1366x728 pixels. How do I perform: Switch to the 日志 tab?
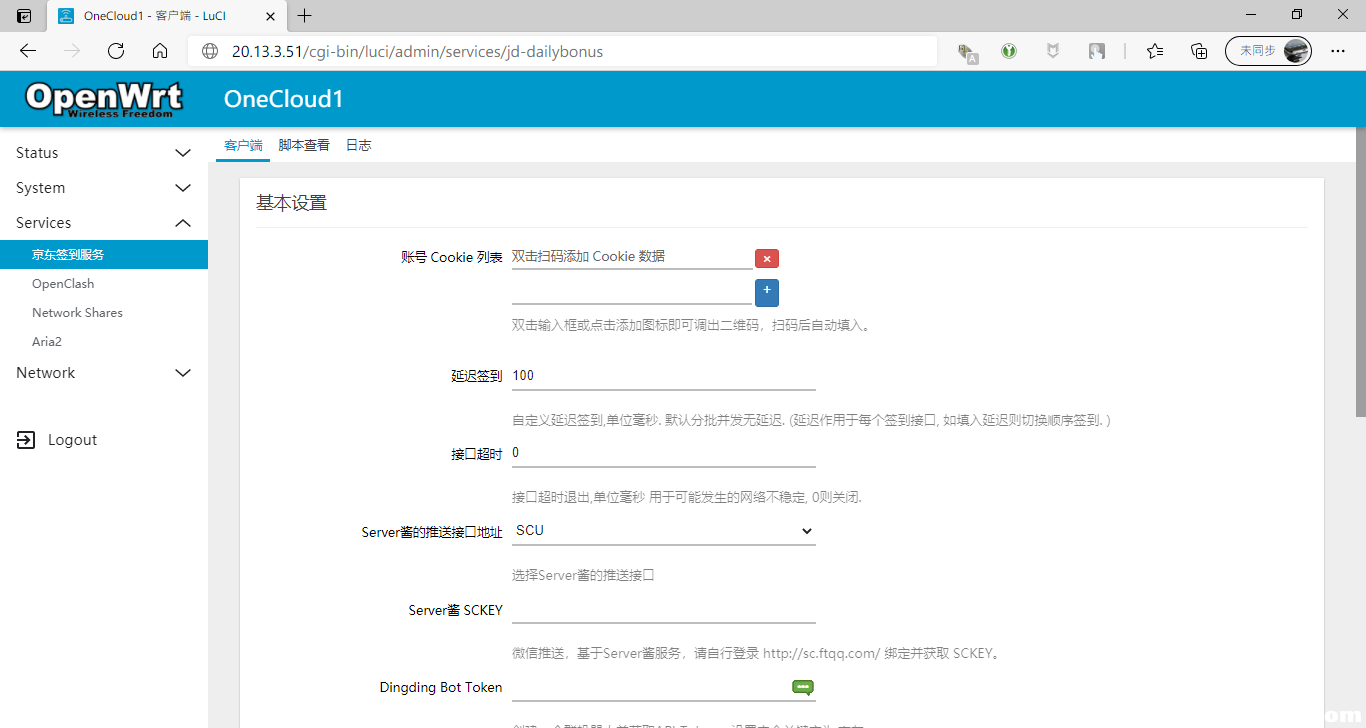coord(358,145)
